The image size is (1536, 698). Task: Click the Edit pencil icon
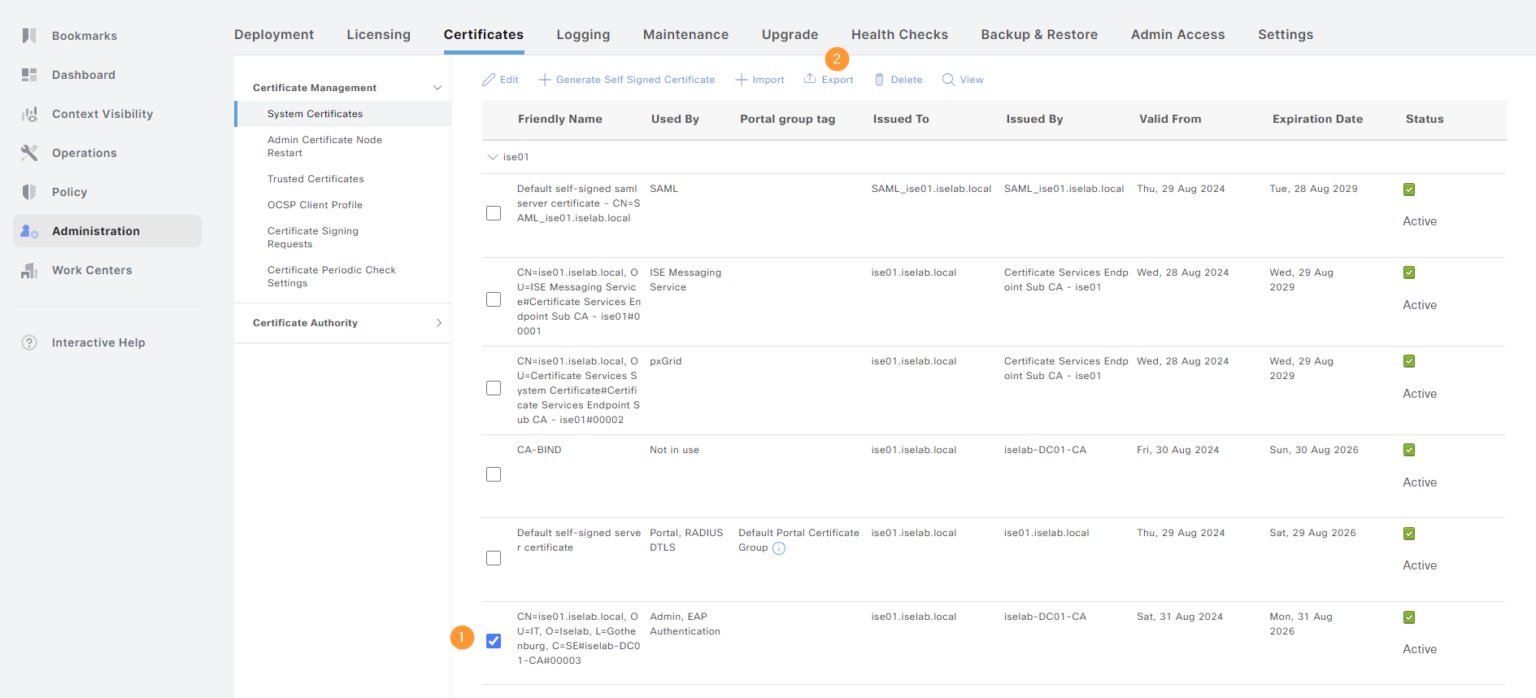[x=489, y=80]
